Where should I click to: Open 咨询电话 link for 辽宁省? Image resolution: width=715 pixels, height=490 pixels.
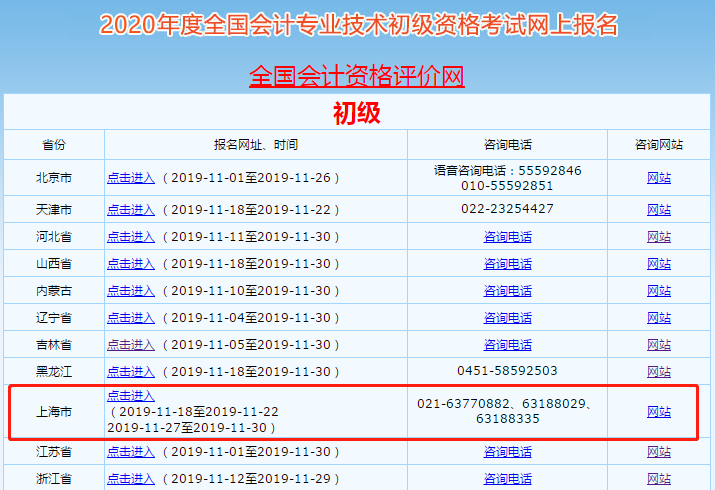click(508, 318)
